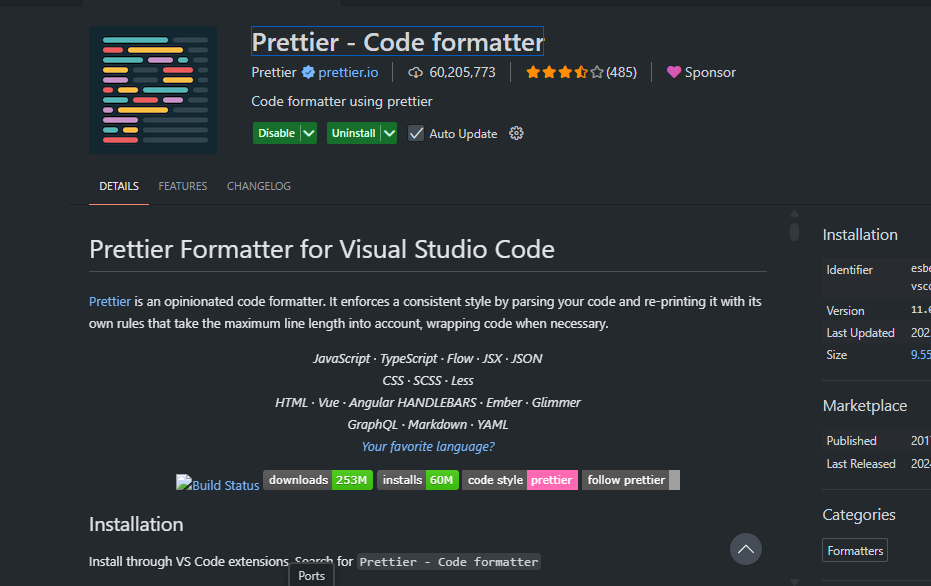Open the extension settings gear menu
The width and height of the screenshot is (931, 586).
[x=516, y=133]
